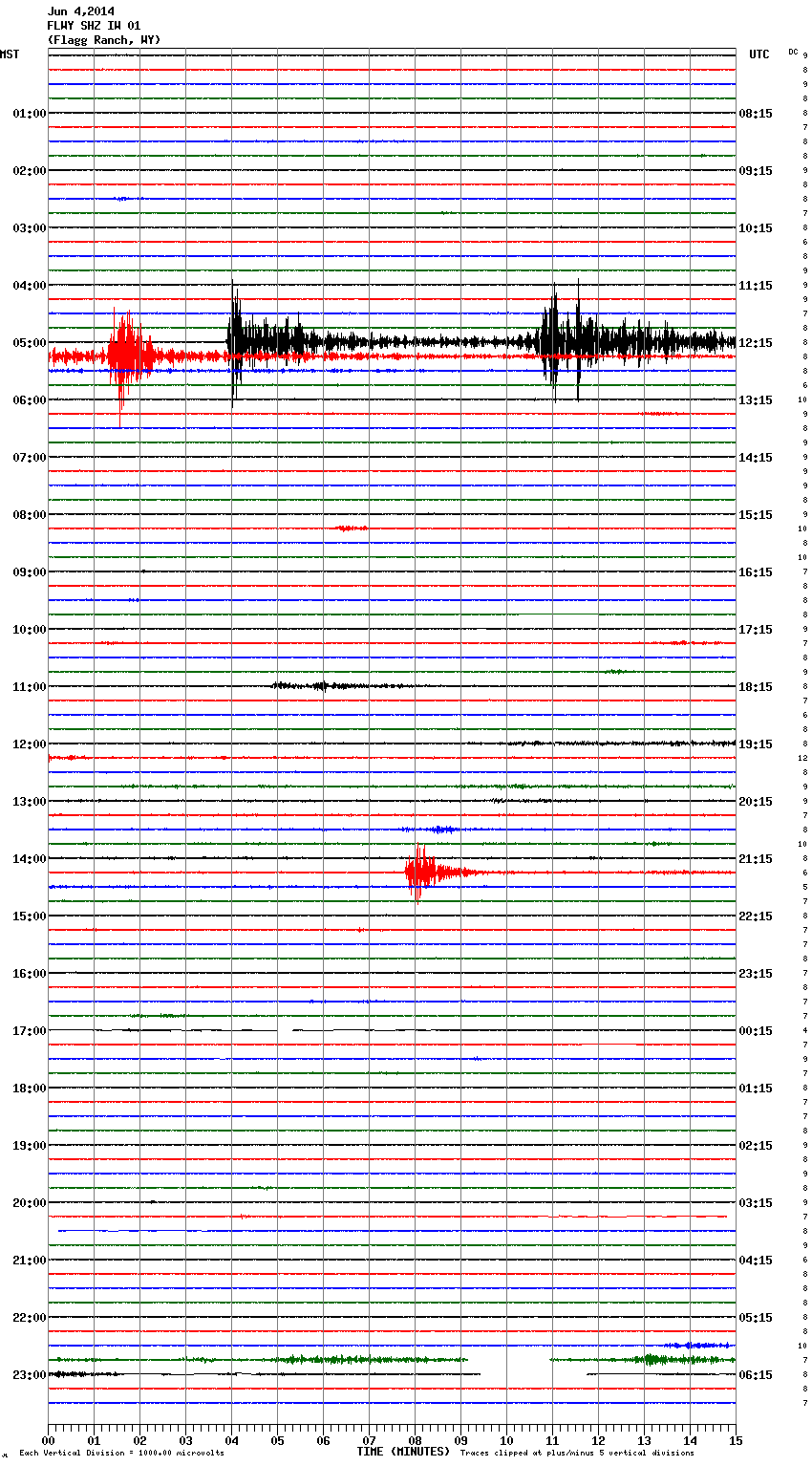Click the "TIME (MINUTES)" axis title
This screenshot has width=812, height=1466.
pyautogui.click(x=403, y=1452)
